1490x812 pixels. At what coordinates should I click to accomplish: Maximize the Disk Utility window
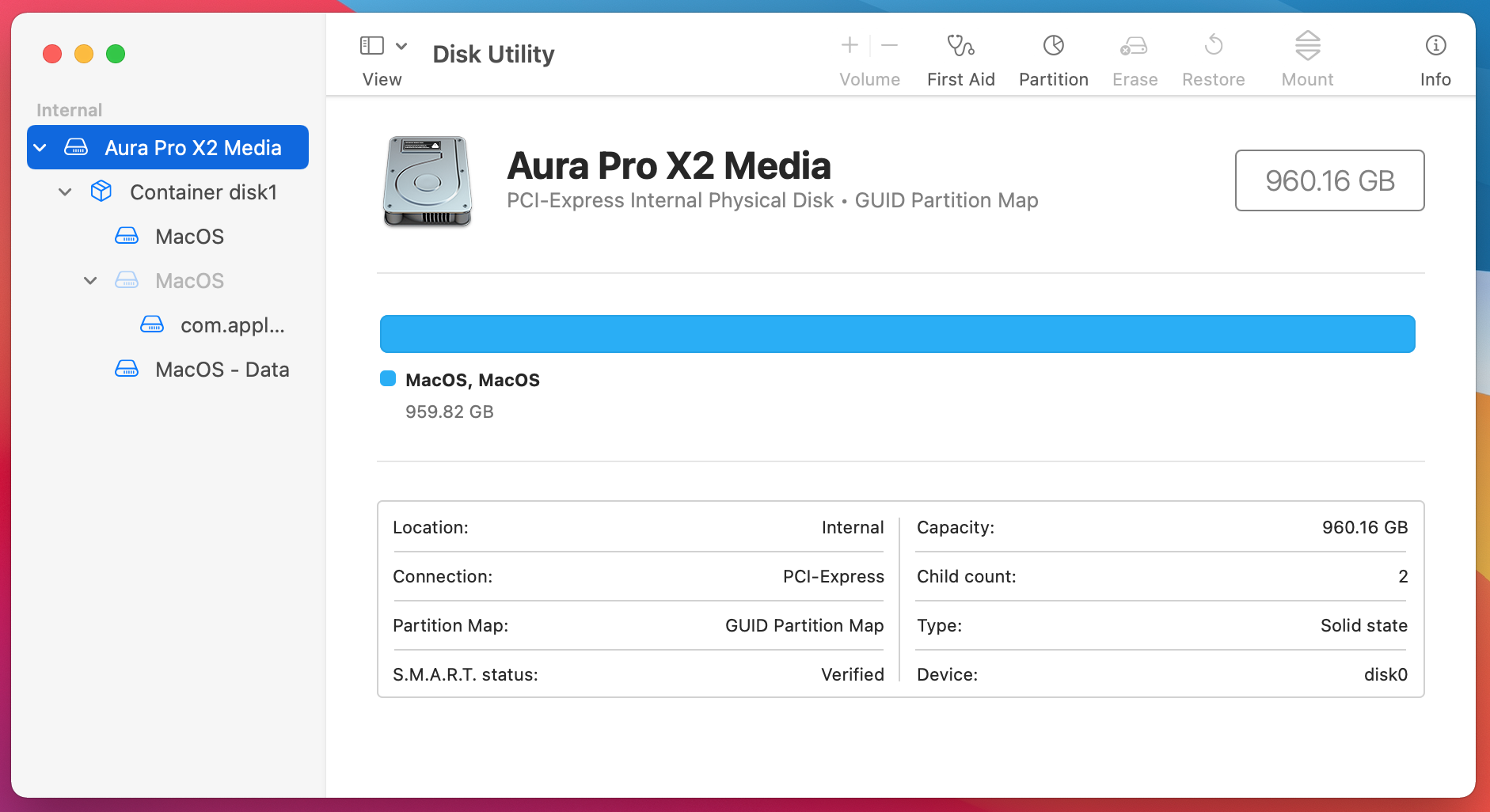click(x=116, y=54)
